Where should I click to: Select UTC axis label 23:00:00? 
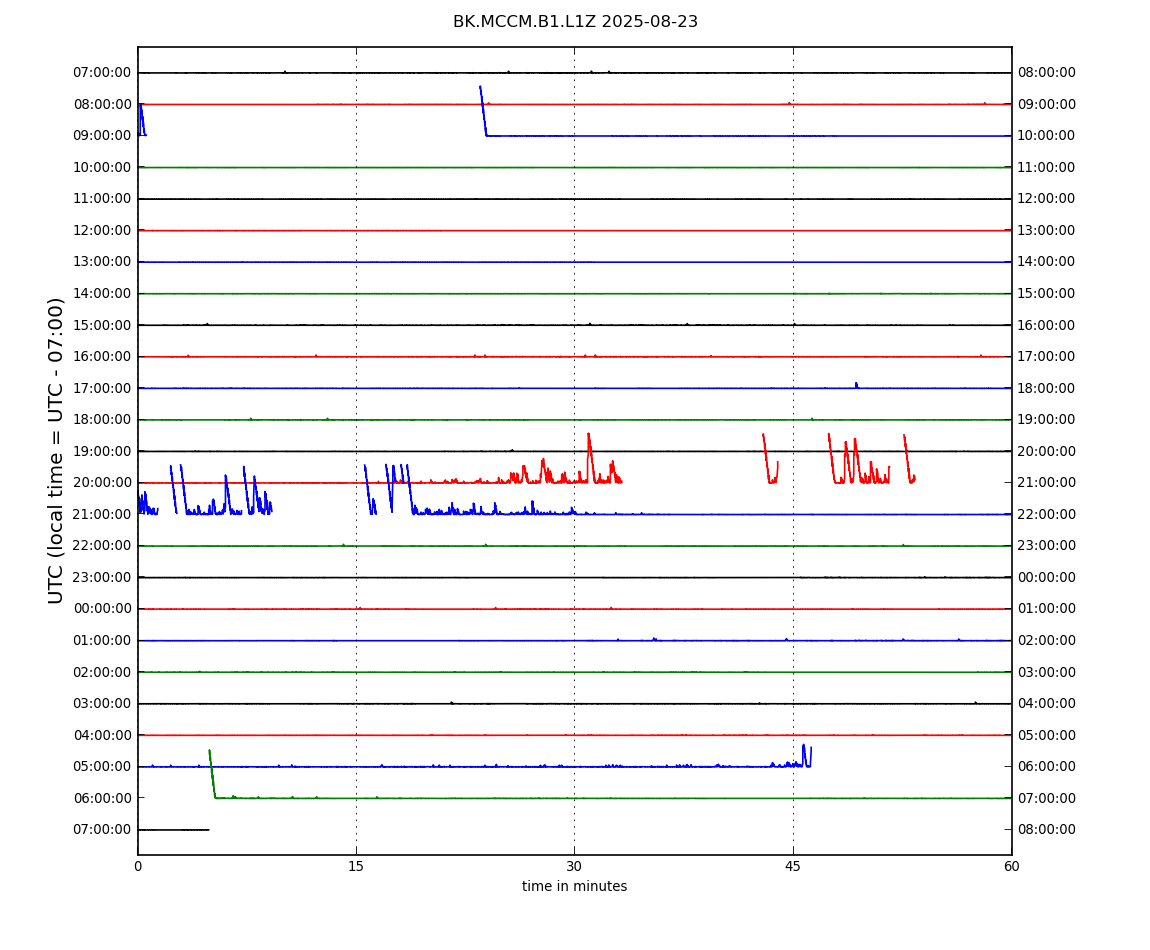tap(103, 577)
